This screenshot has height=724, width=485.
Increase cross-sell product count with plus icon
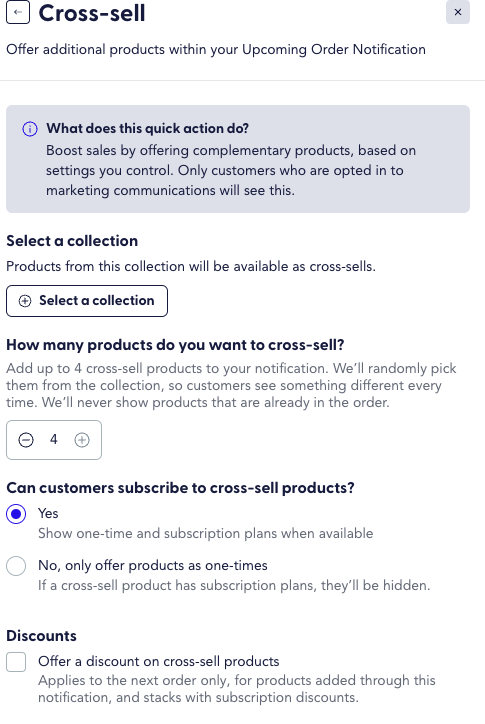click(82, 440)
